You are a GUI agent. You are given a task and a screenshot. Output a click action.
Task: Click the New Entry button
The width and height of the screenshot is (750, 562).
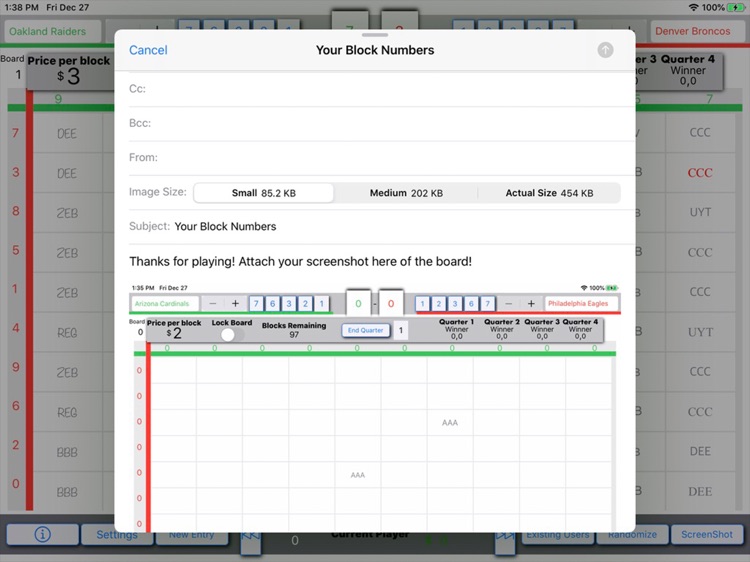(x=191, y=535)
